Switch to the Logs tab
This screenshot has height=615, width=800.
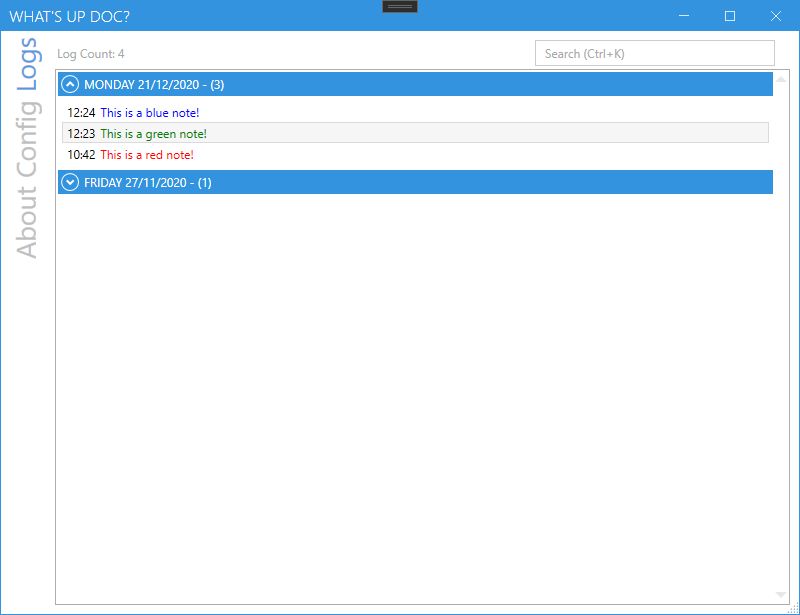pyautogui.click(x=27, y=65)
